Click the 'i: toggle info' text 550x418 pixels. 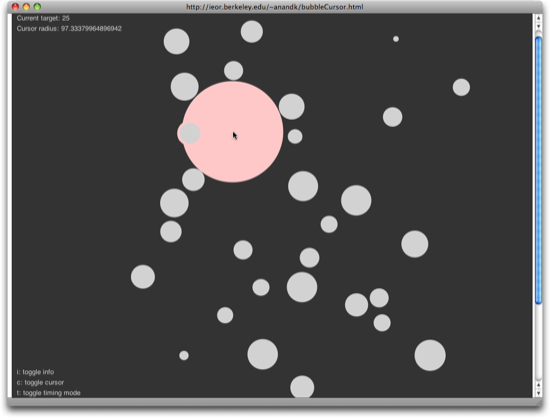pos(35,372)
